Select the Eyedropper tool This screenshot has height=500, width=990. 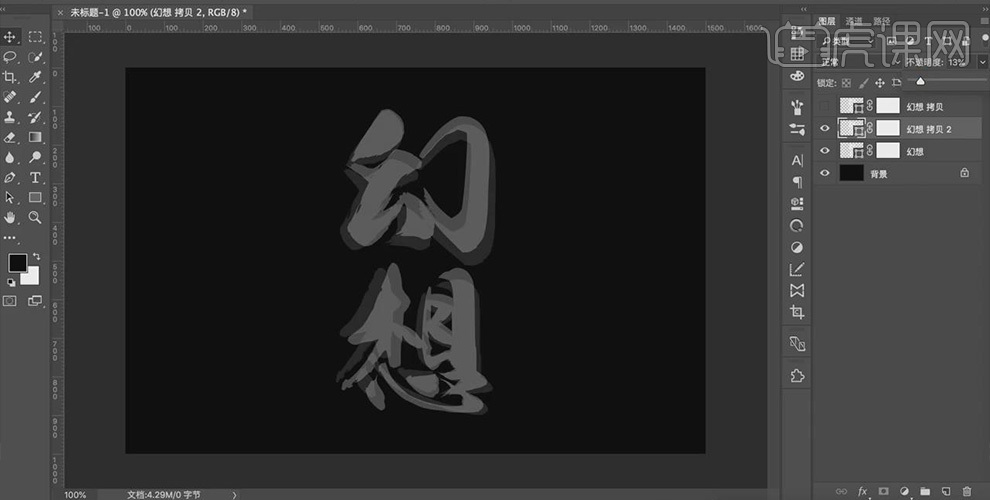35,77
